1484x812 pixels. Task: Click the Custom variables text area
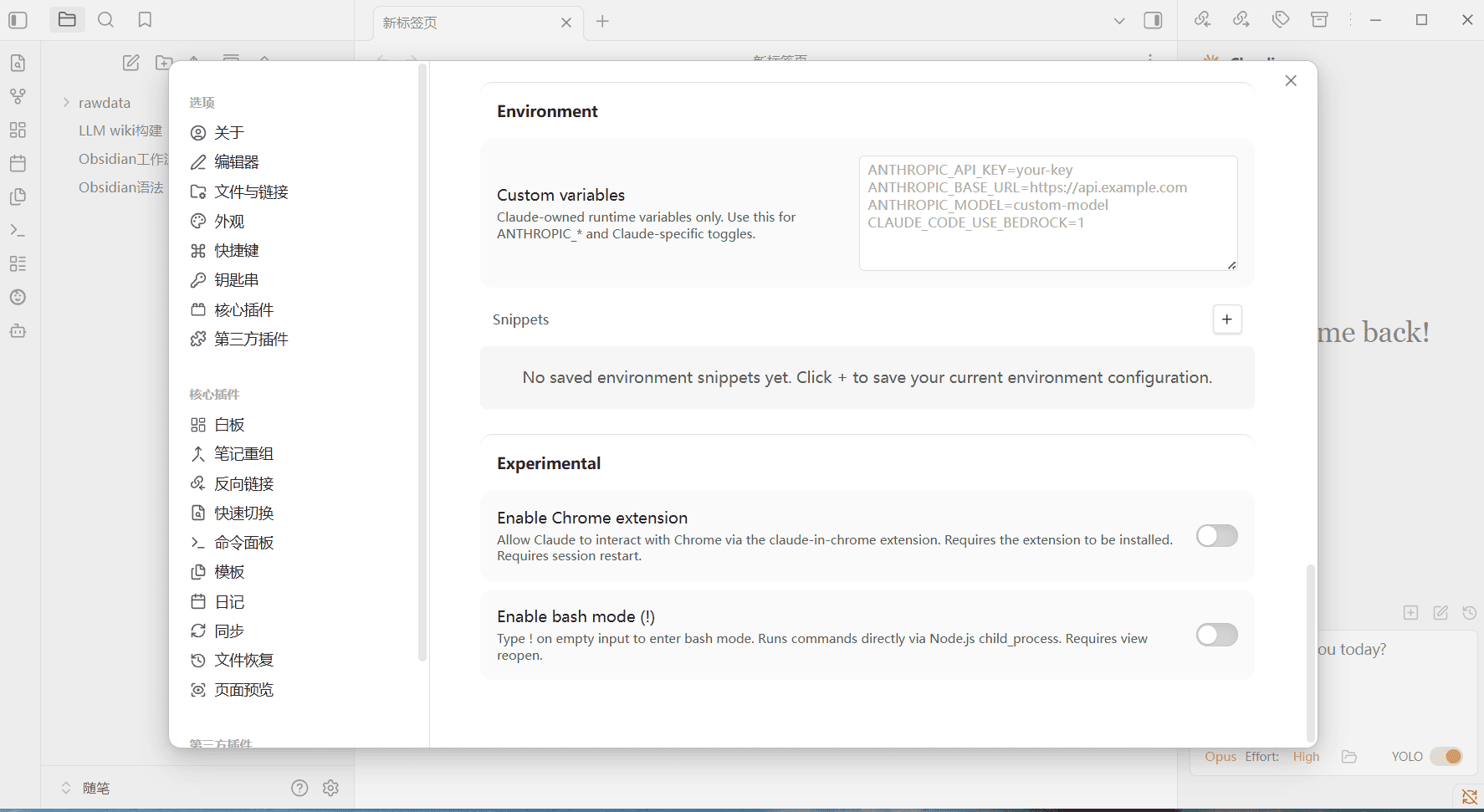click(1048, 213)
